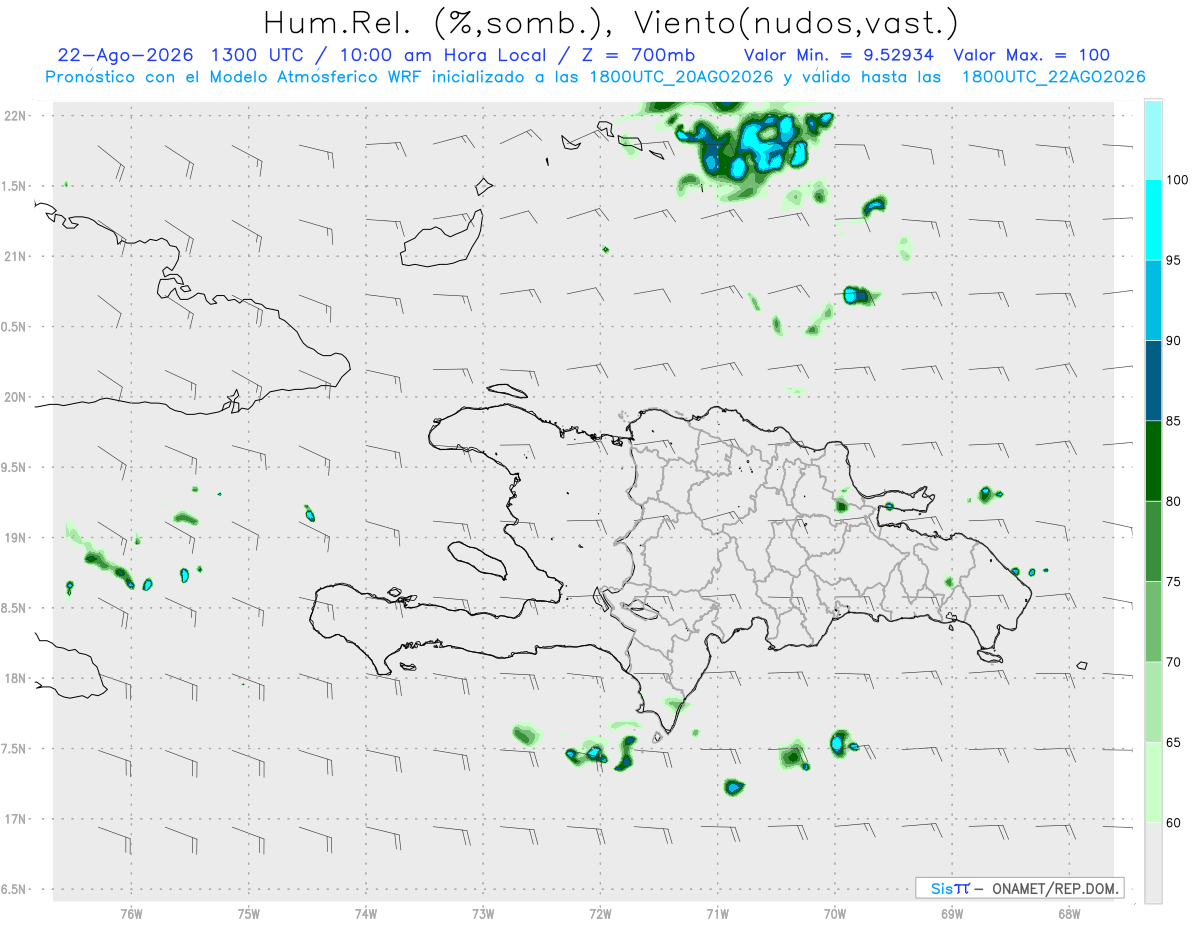
Task: Click the '6.5N' latitude label
Action: tap(15, 889)
